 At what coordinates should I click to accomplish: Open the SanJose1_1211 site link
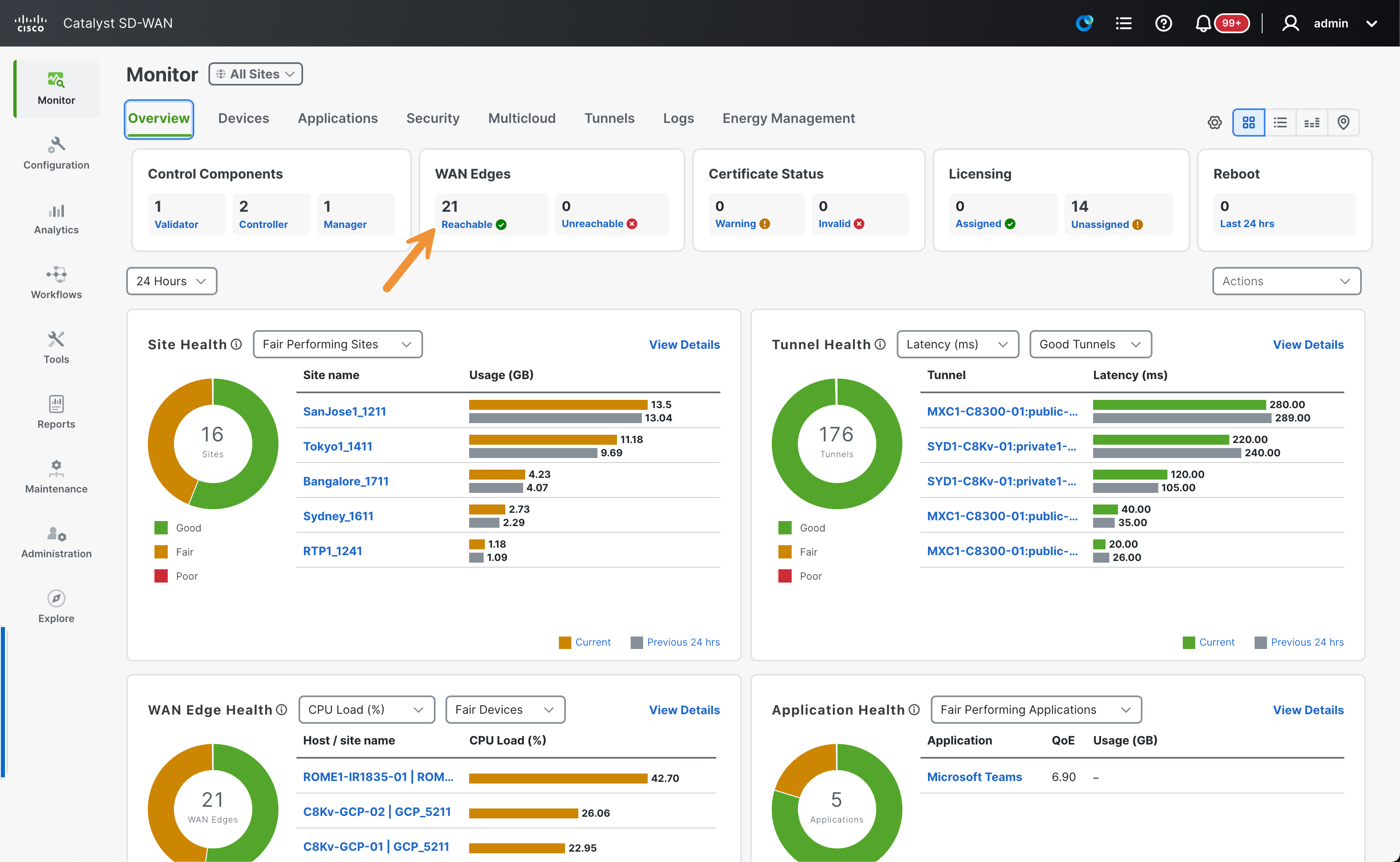click(344, 411)
